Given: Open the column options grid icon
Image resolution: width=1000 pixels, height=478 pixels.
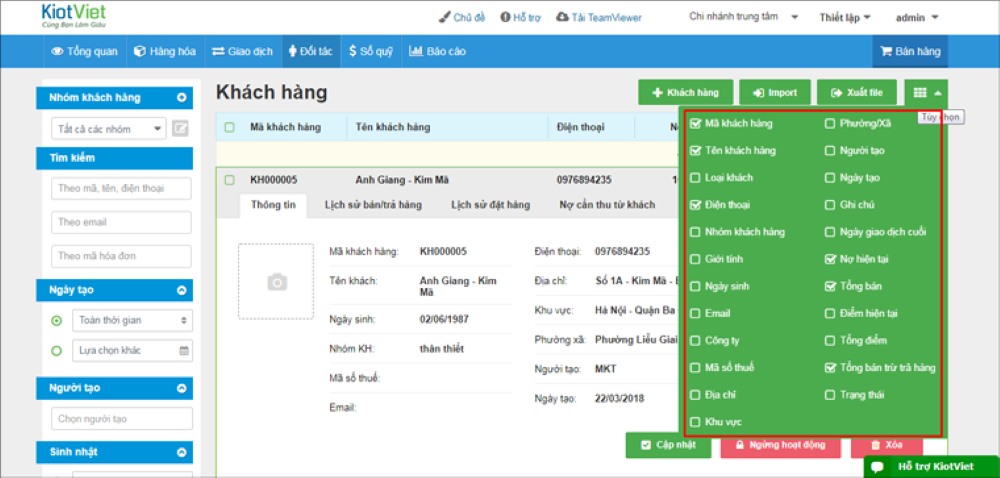Looking at the screenshot, I should pos(926,92).
